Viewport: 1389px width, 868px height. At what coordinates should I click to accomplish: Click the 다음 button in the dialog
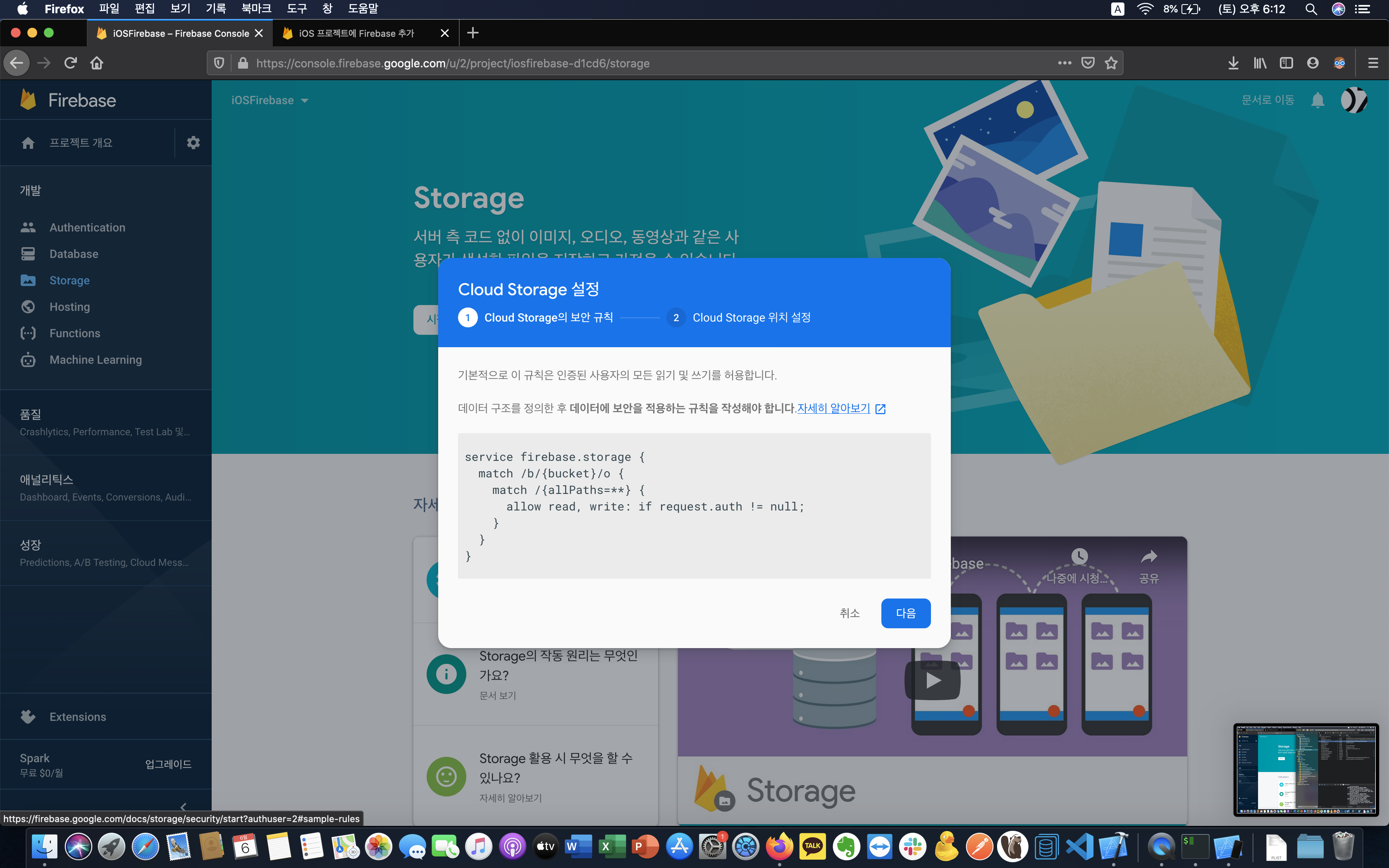(x=905, y=613)
